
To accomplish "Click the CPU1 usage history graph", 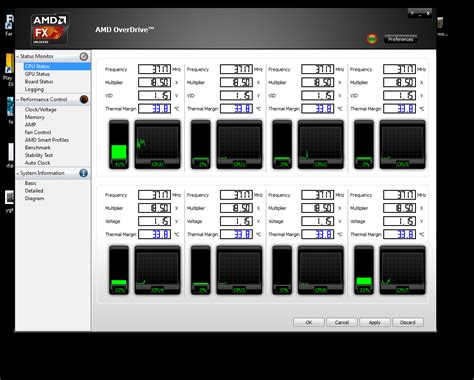I will [x=239, y=144].
